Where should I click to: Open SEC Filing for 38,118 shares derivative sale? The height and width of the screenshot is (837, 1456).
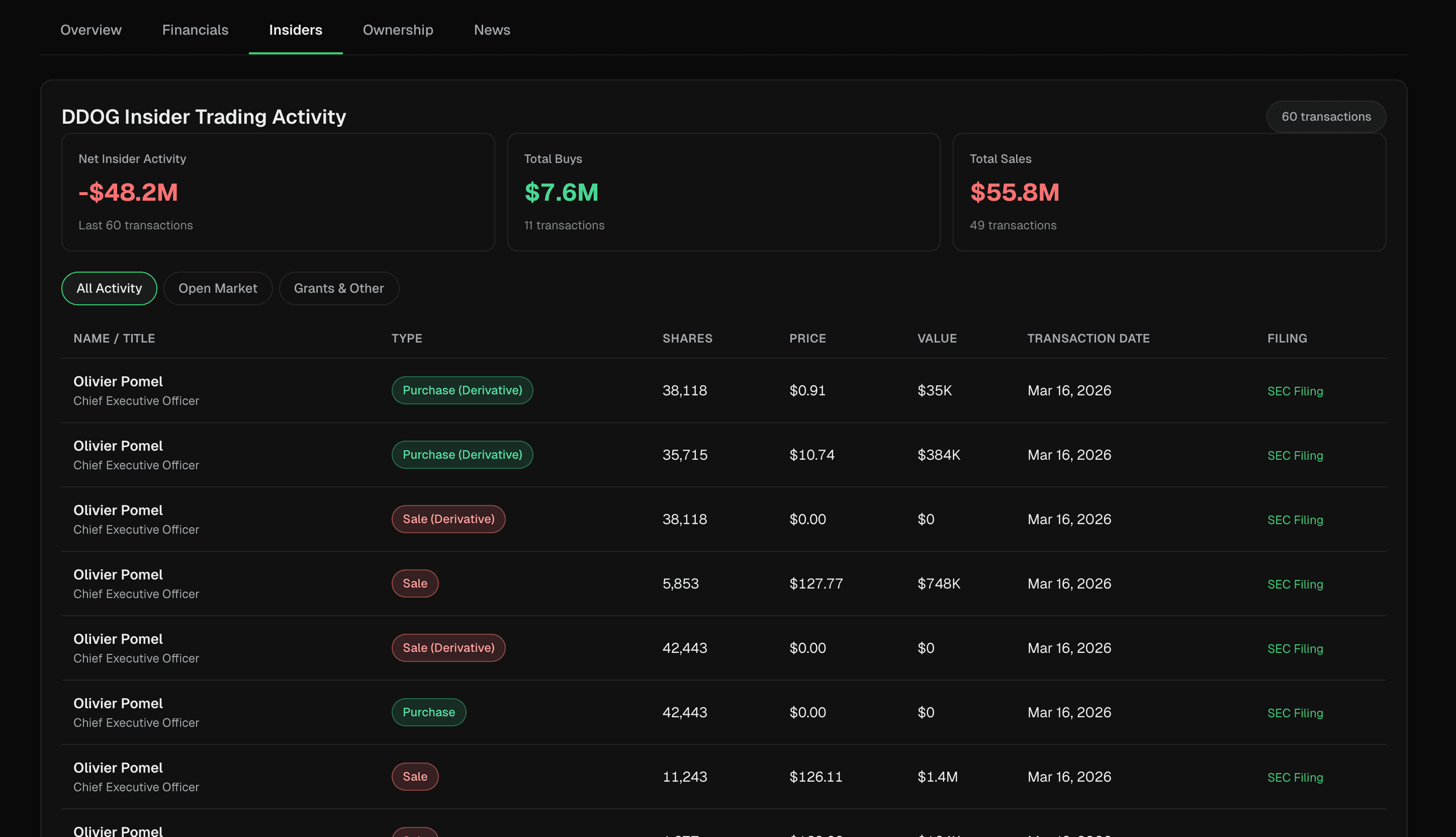[1295, 520]
